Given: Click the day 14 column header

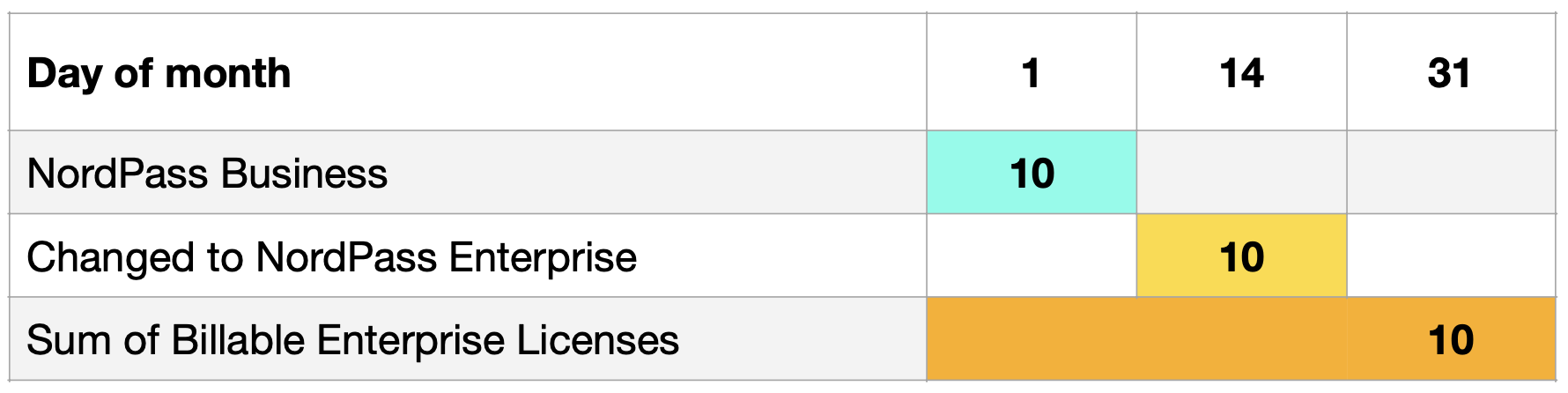Looking at the screenshot, I should pyautogui.click(x=1242, y=72).
